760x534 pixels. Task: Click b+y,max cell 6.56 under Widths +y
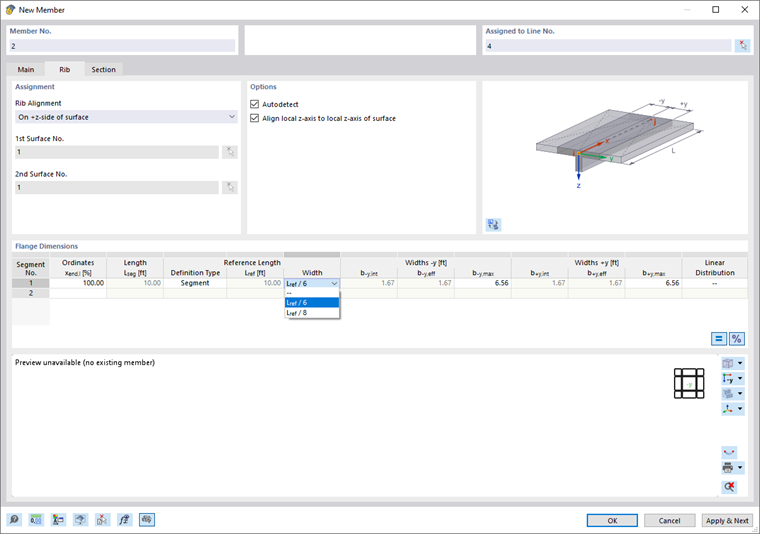tap(653, 283)
